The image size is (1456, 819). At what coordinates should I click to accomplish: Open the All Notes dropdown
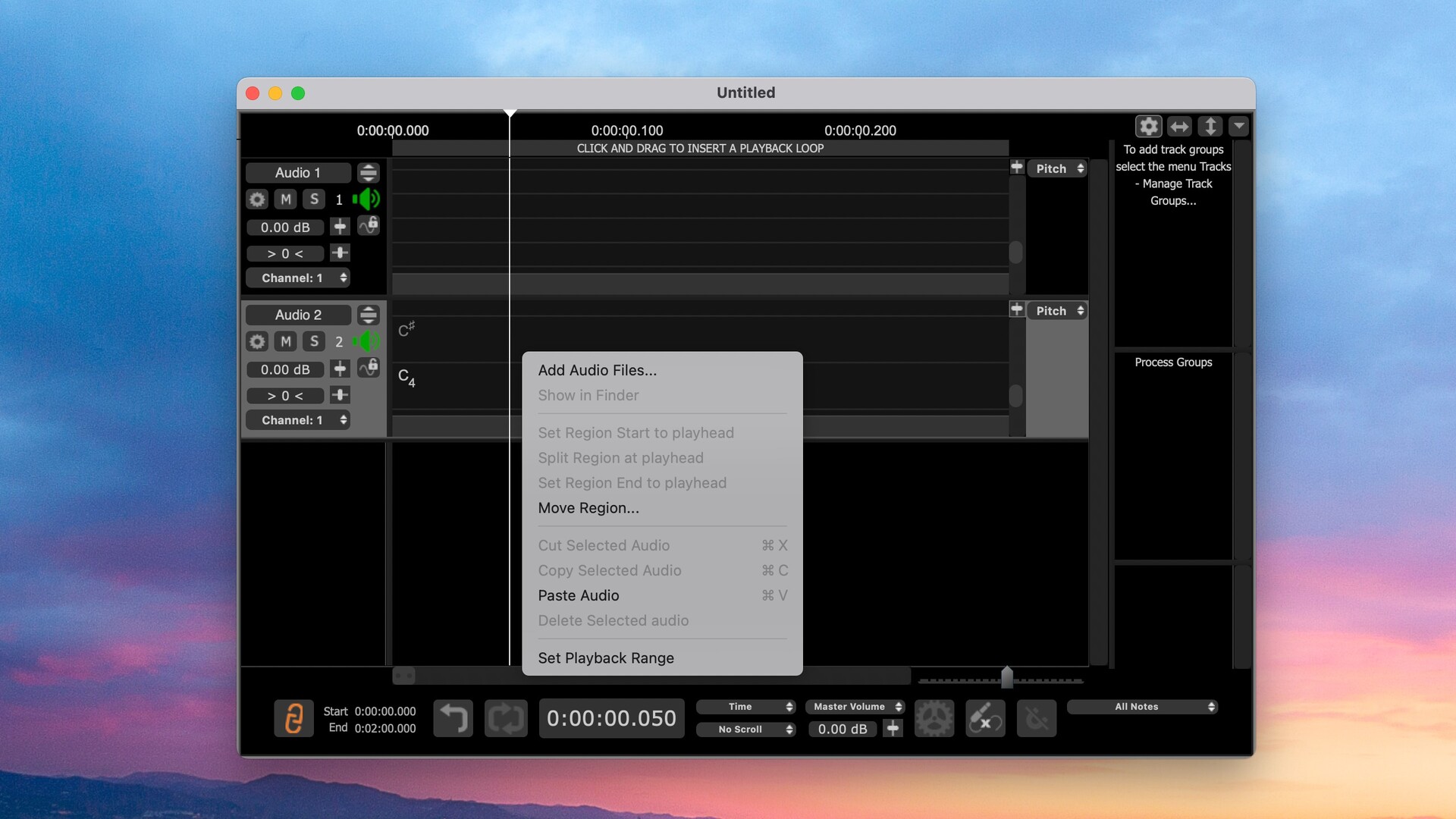[1141, 706]
